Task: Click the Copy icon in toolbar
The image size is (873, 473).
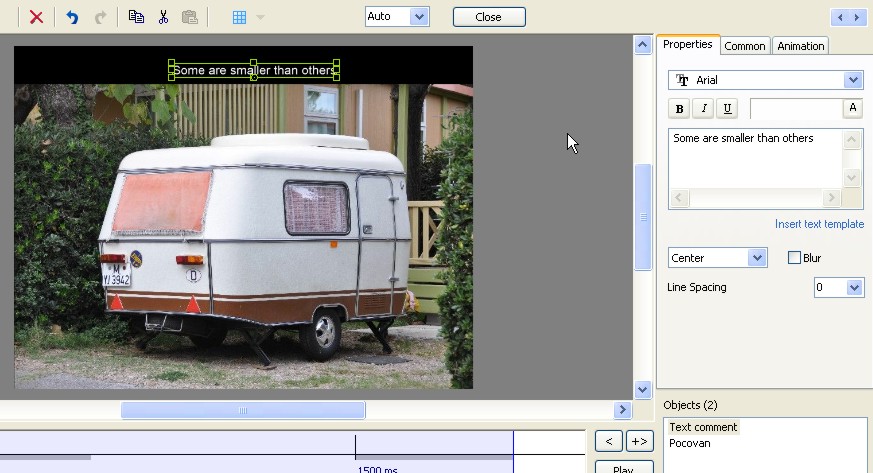Action: click(x=136, y=17)
